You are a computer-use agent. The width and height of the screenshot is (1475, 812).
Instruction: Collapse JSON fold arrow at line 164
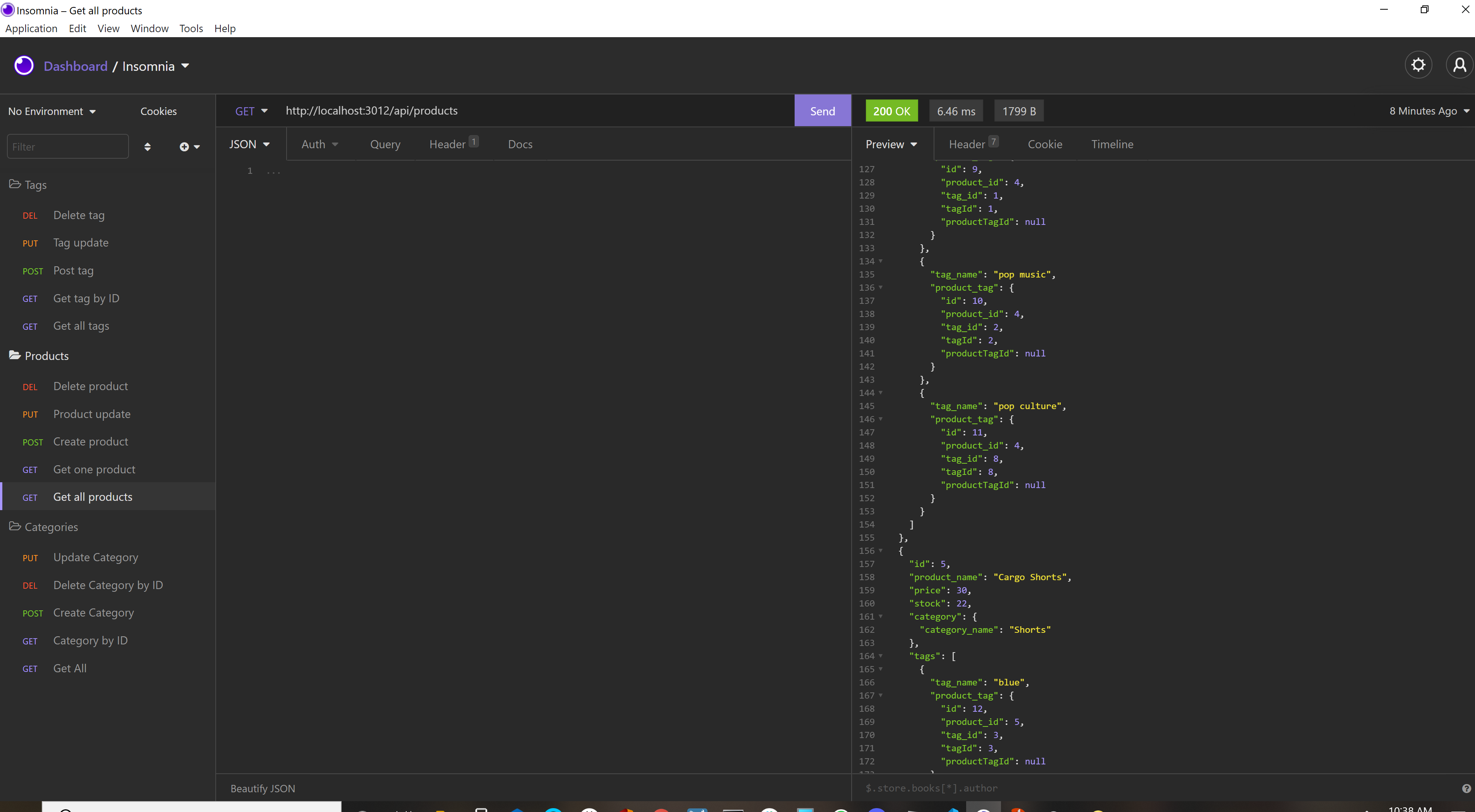click(881, 656)
